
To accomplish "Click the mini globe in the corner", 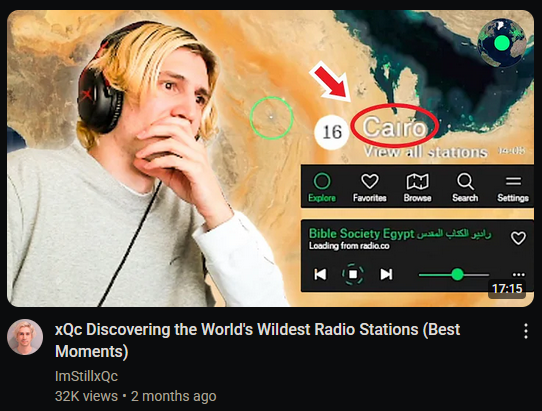I will click(x=502, y=43).
